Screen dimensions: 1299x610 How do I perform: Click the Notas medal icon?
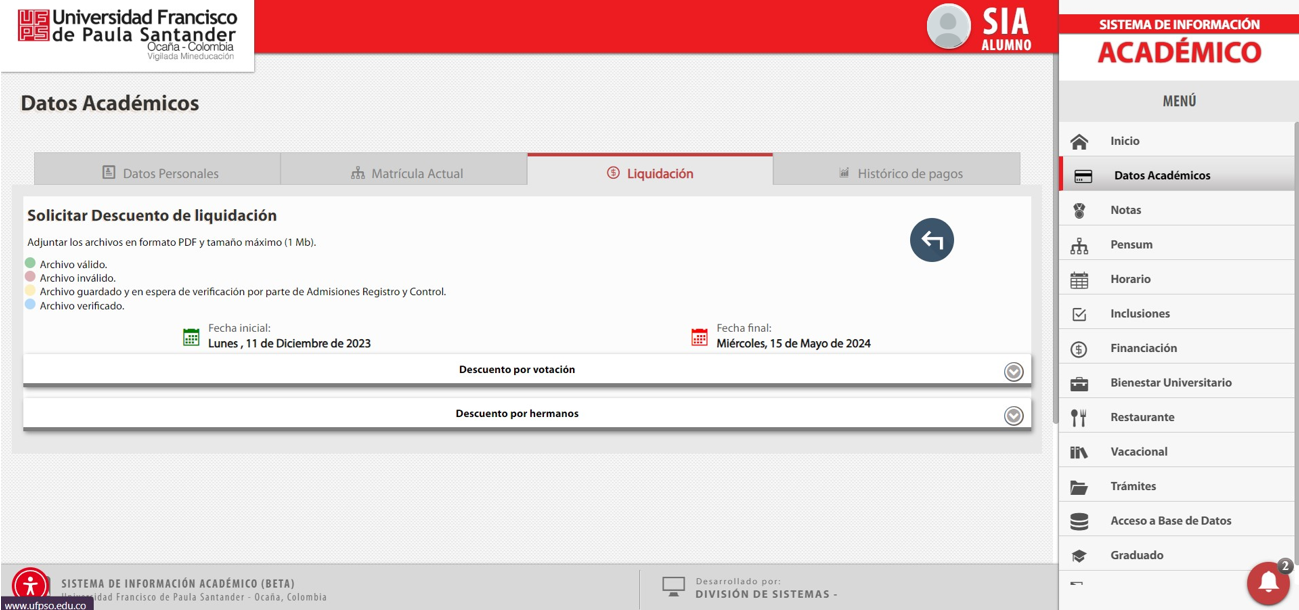pyautogui.click(x=1079, y=210)
